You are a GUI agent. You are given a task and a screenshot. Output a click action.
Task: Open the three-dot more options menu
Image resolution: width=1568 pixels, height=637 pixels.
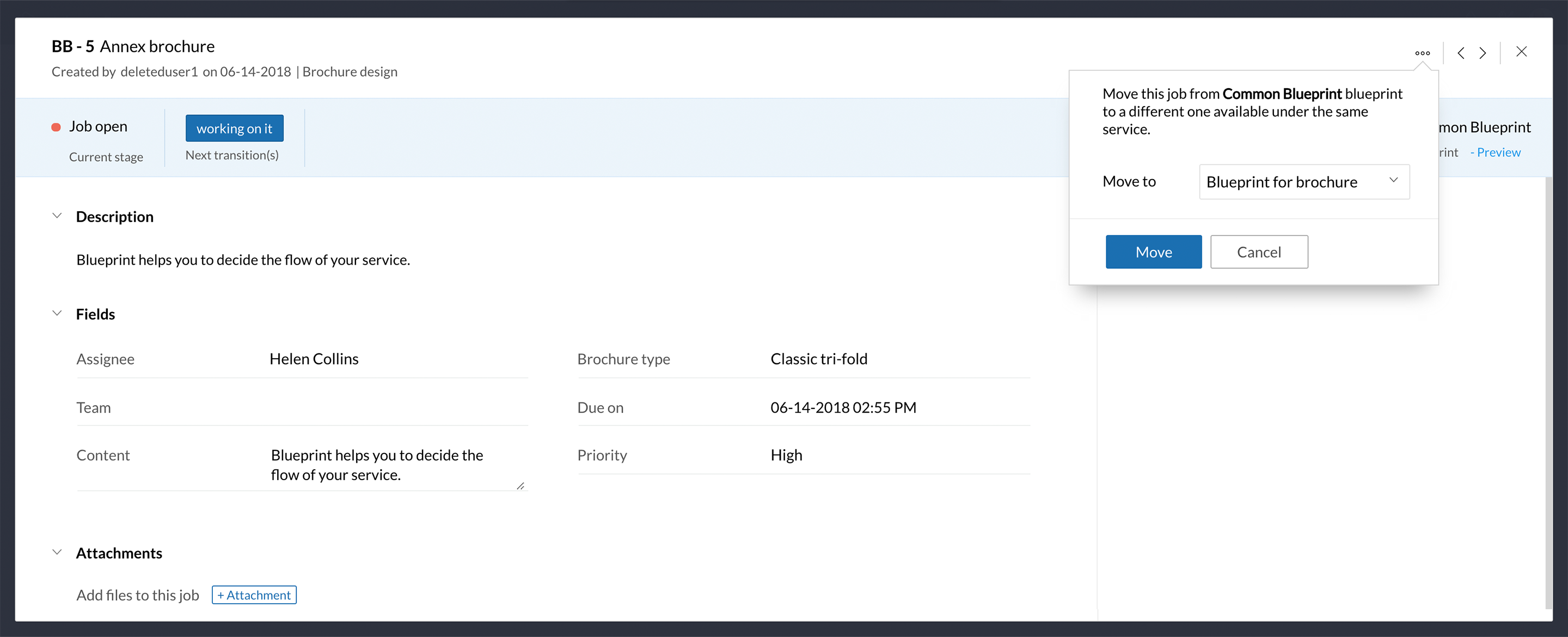[x=1422, y=53]
